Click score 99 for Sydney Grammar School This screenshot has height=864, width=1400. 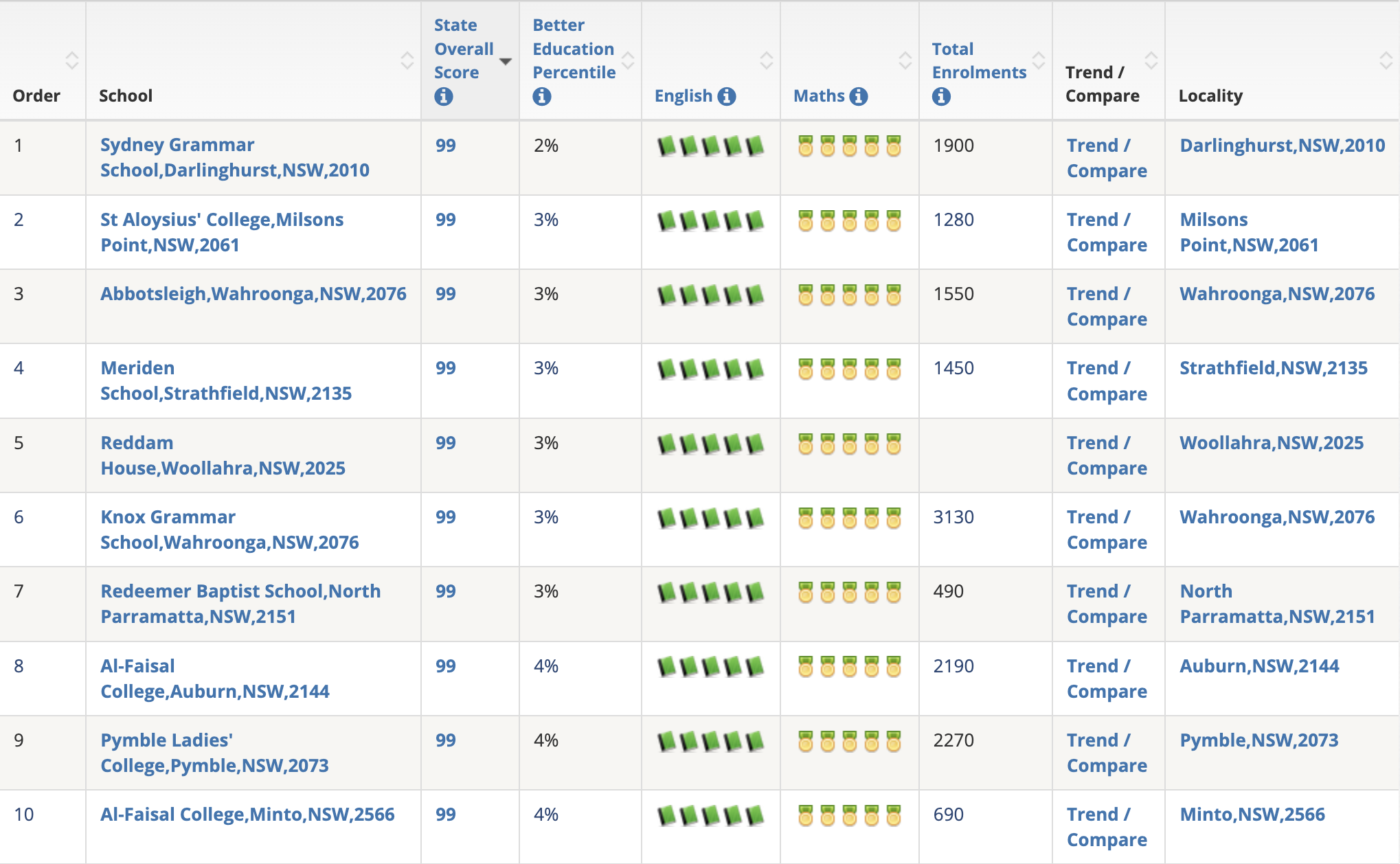[x=446, y=146]
